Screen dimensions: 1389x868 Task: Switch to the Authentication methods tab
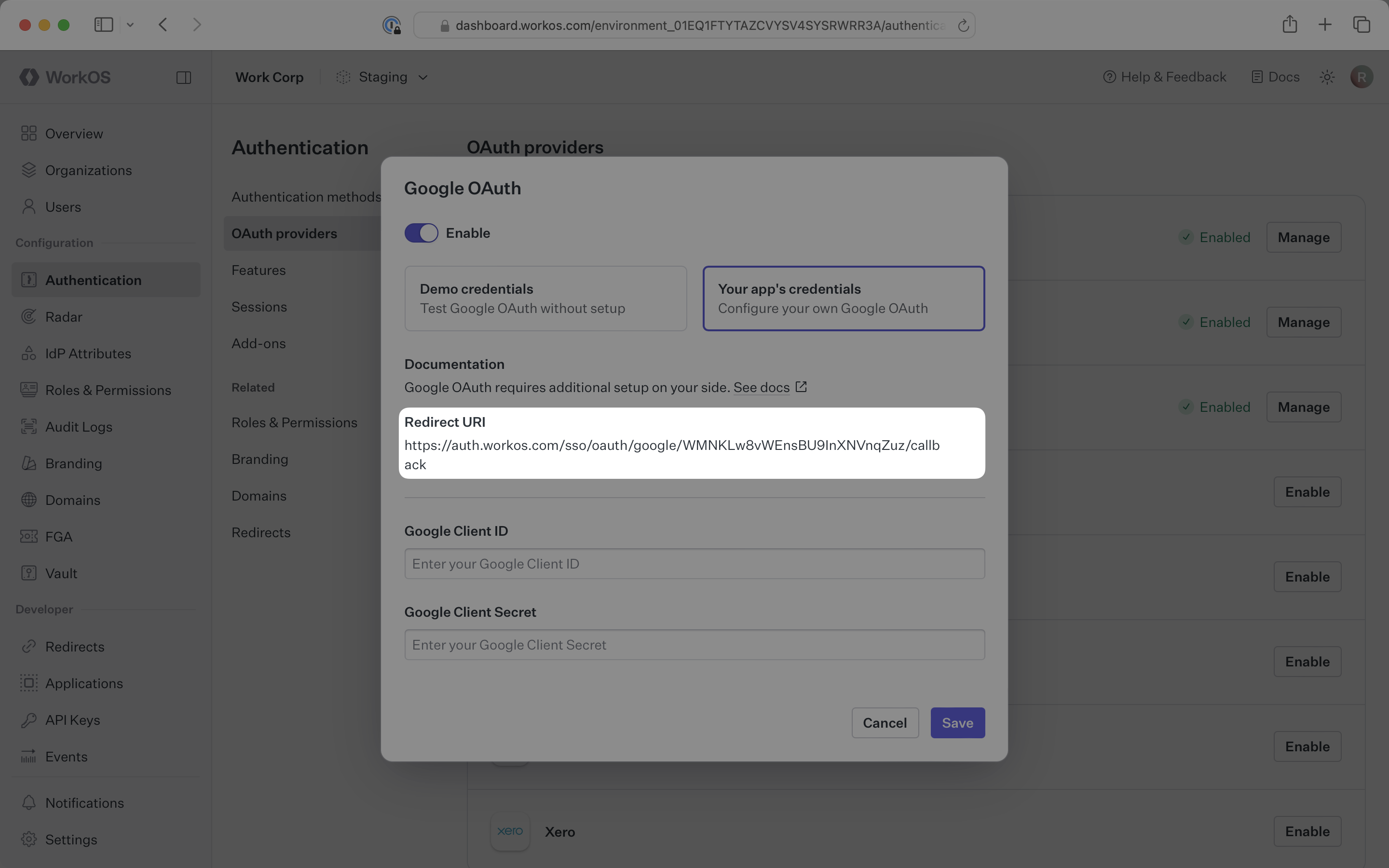(x=306, y=196)
